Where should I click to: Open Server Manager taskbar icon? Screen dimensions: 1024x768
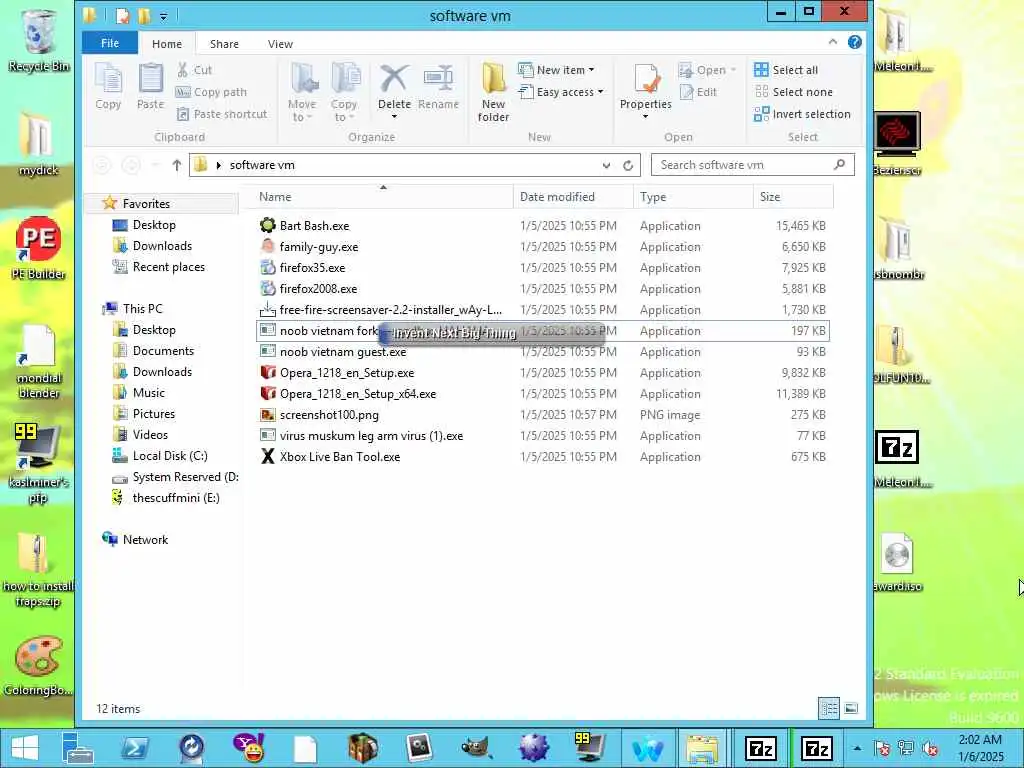pos(79,748)
